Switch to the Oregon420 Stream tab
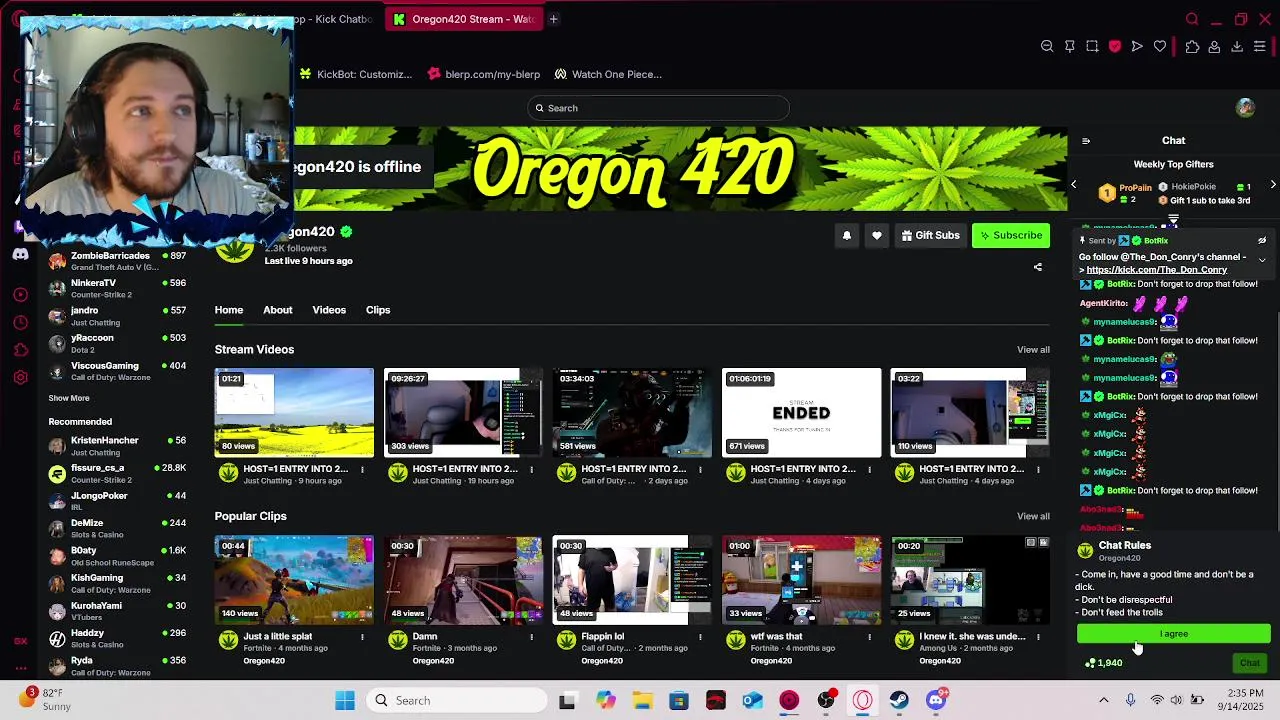Screen dimensions: 1280x720 (464, 19)
